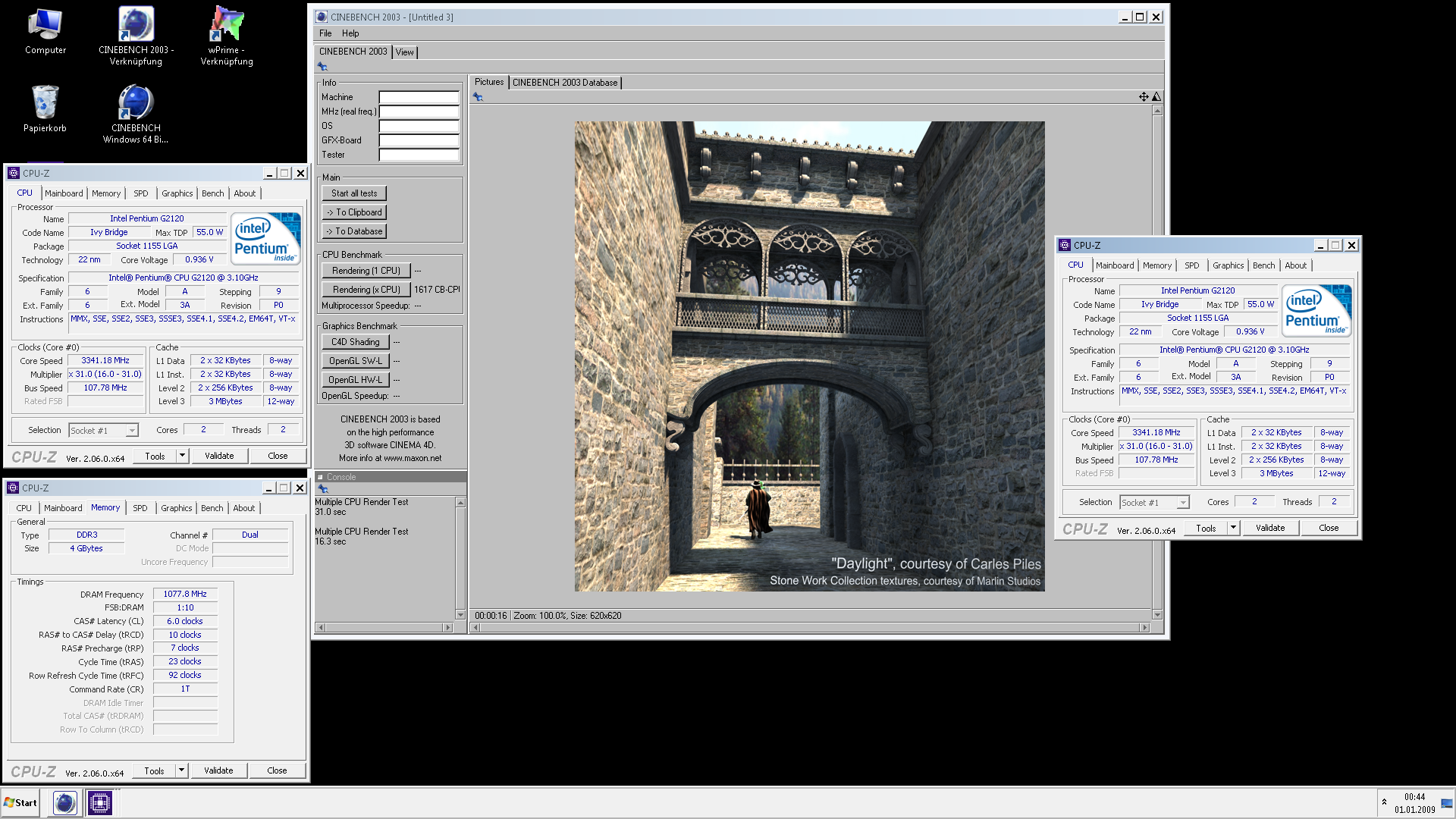Image resolution: width=1456 pixels, height=819 pixels.
Task: Click console scrollbar up arrow
Action: pos(460,502)
